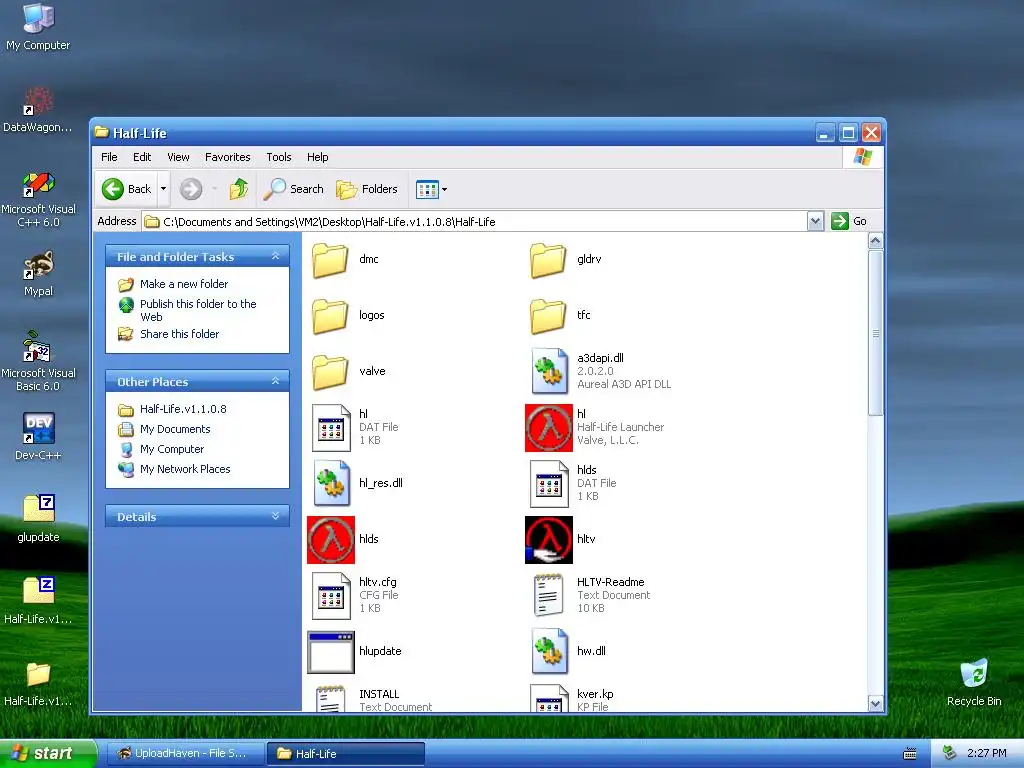
Task: Click the Forward arrow toolbar icon
Action: (191, 189)
